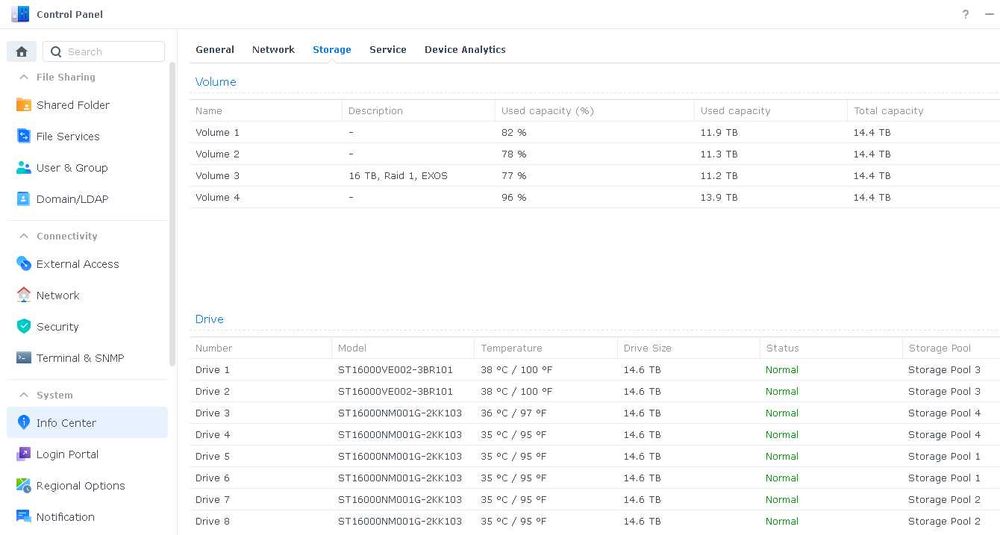Click the '96 %' used capacity value

pos(513,198)
